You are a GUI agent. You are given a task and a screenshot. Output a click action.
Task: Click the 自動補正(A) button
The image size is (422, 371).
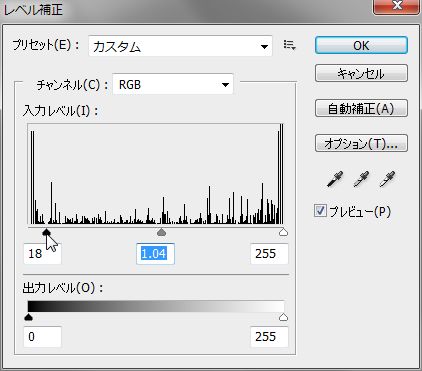coord(361,108)
